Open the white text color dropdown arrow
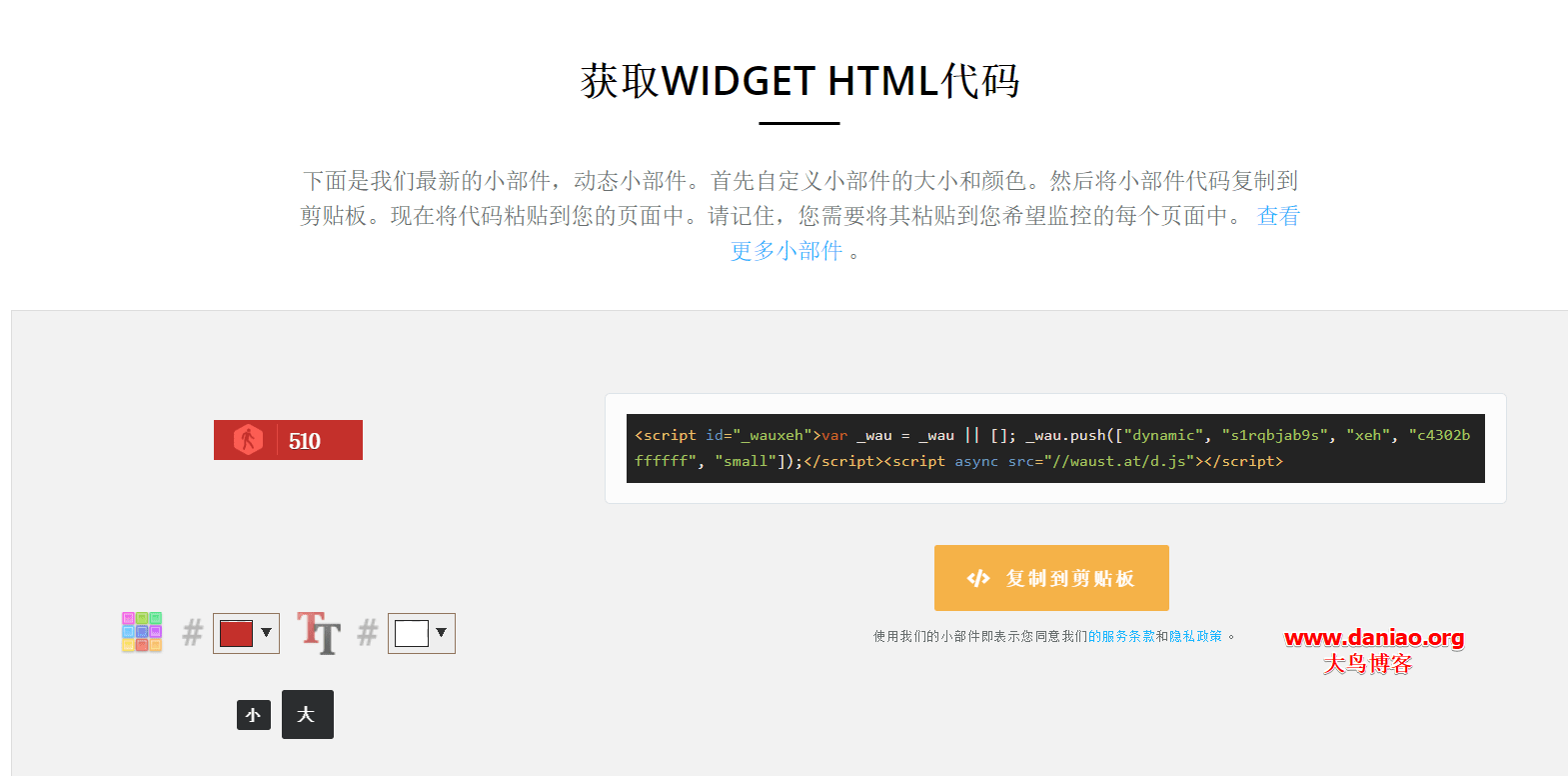This screenshot has width=1568, height=776. pyautogui.click(x=441, y=632)
